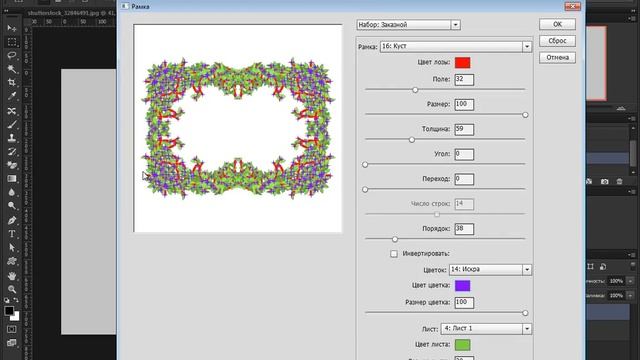Click the Порядок value field

[x=464, y=229]
